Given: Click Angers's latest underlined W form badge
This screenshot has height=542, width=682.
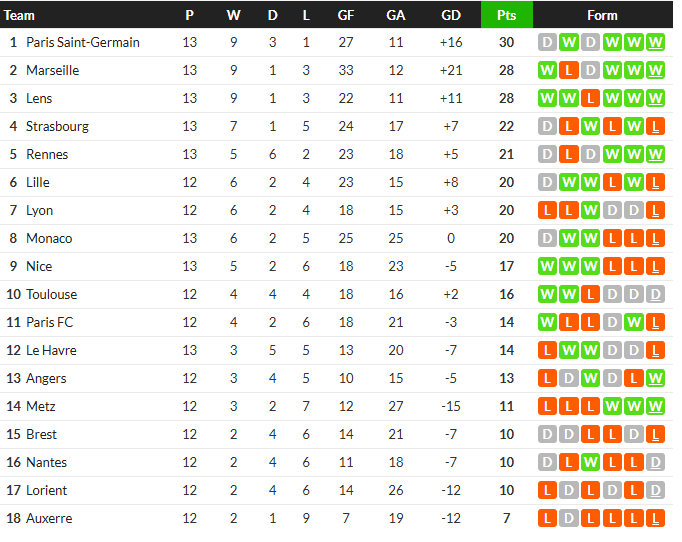Looking at the screenshot, I should 656,378.
